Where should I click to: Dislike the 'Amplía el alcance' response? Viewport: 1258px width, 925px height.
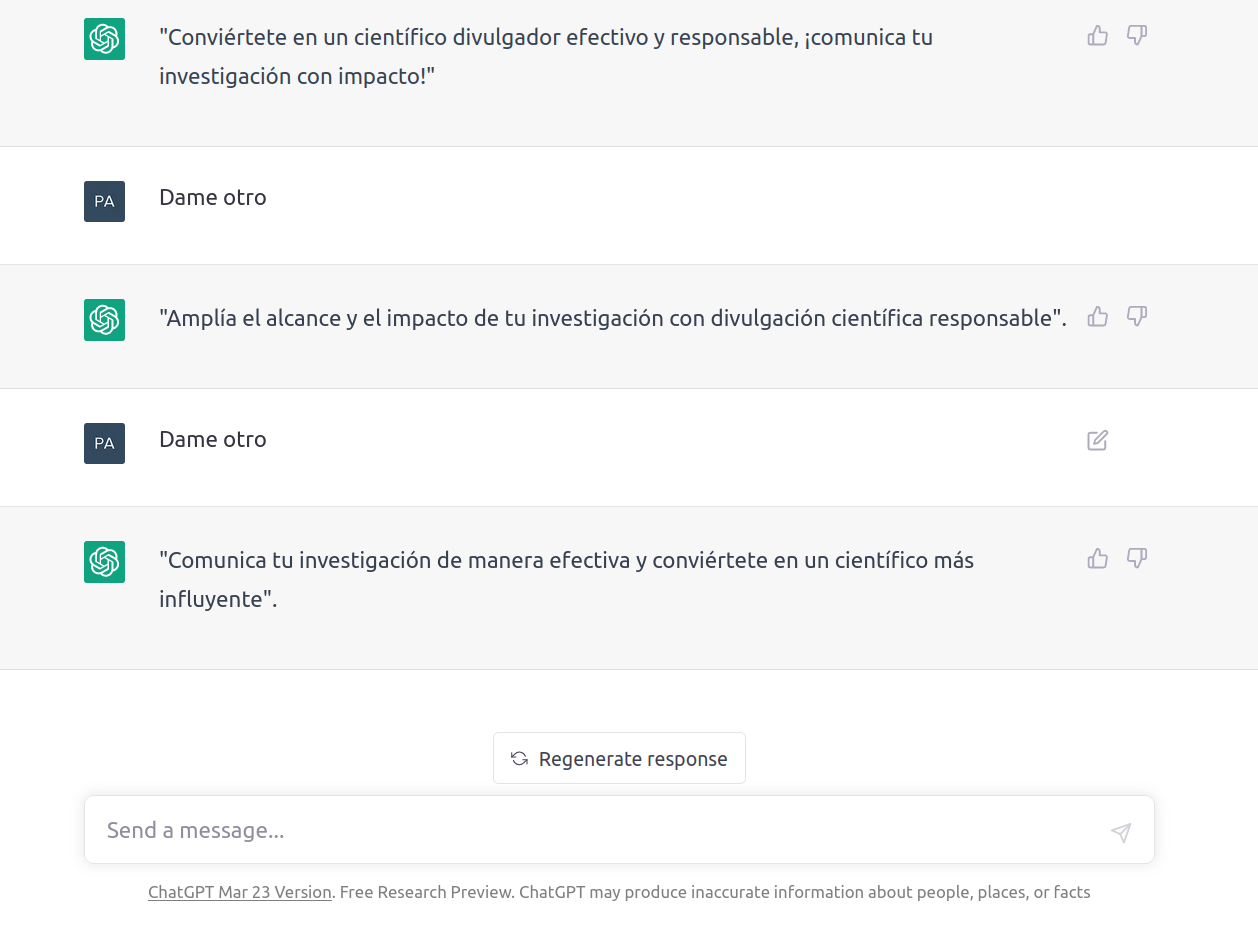pos(1136,317)
